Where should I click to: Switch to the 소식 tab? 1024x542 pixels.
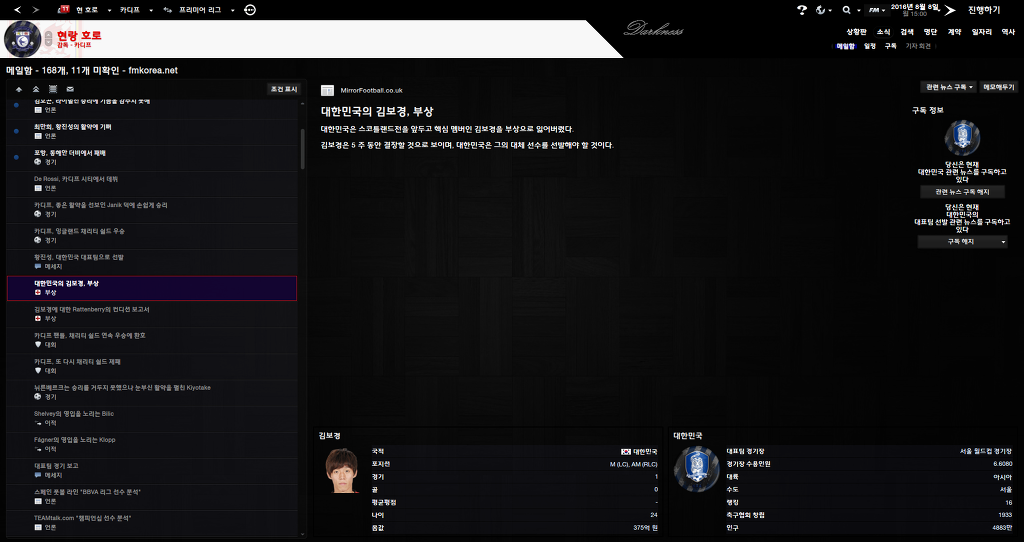884,31
